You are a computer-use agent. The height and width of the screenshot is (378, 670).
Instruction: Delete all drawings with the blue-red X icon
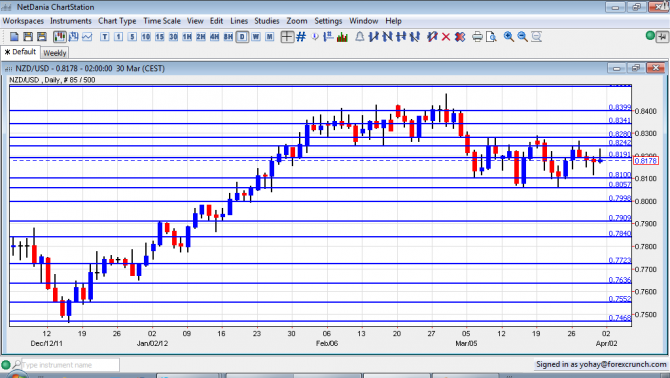pyautogui.click(x=460, y=37)
